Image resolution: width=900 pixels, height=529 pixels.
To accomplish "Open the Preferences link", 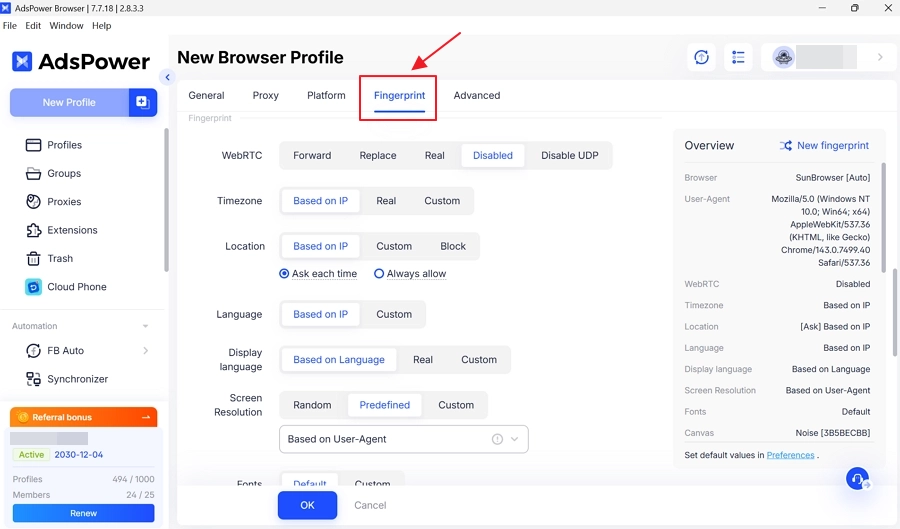I will 790,455.
